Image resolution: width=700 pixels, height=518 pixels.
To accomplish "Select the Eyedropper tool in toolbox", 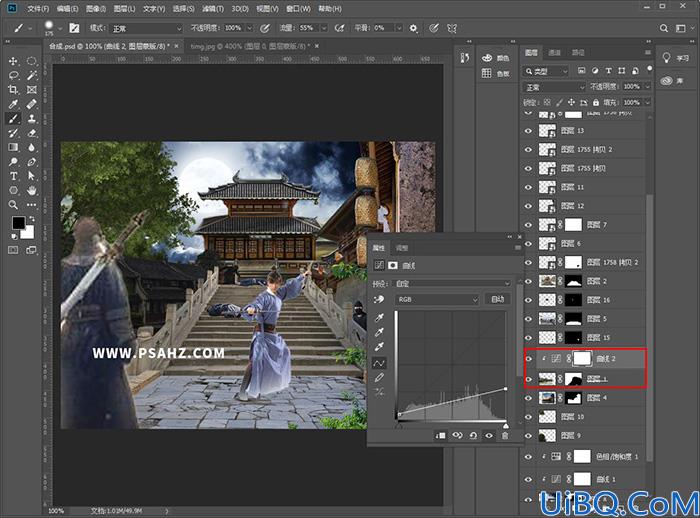I will pos(13,104).
